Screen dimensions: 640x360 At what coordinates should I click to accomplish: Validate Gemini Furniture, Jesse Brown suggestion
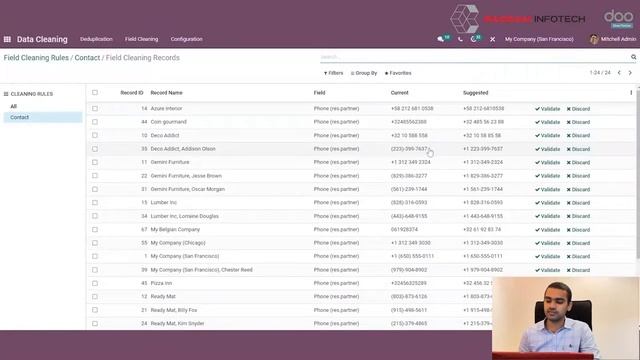pyautogui.click(x=547, y=176)
